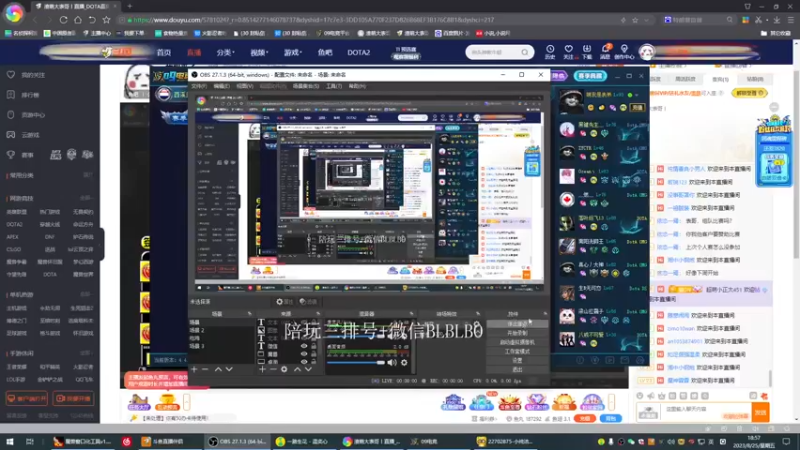This screenshot has width=800, height=450.
Task: Toggle lock on the 微信 text source row
Action: (x=313, y=346)
